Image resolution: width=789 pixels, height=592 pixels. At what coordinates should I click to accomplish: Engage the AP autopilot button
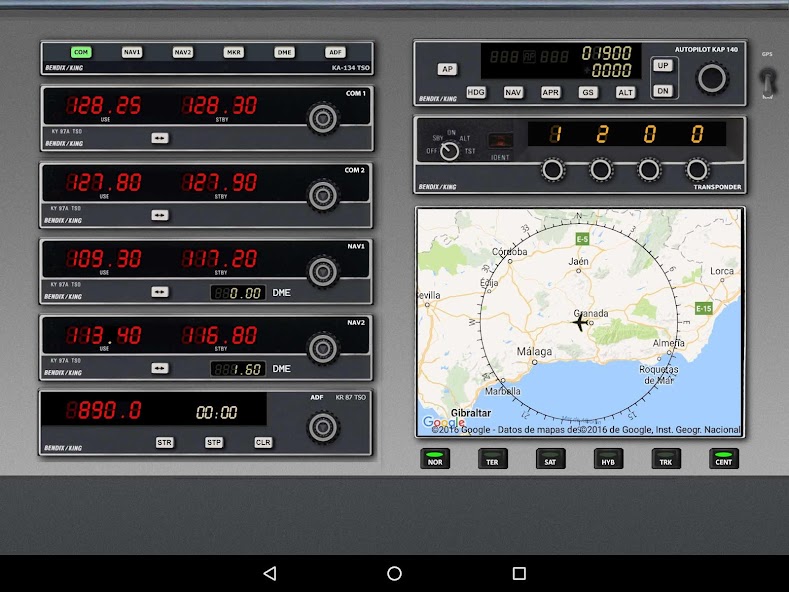[447, 69]
